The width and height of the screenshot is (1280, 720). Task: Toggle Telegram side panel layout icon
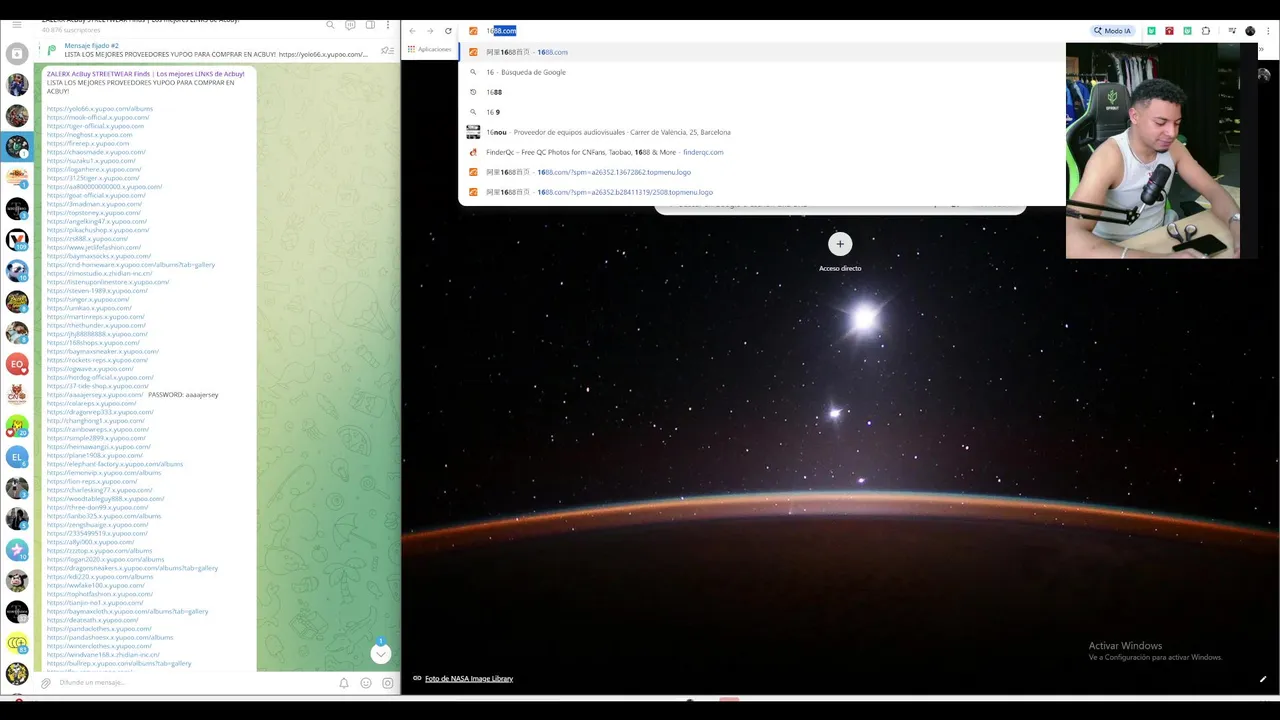370,24
